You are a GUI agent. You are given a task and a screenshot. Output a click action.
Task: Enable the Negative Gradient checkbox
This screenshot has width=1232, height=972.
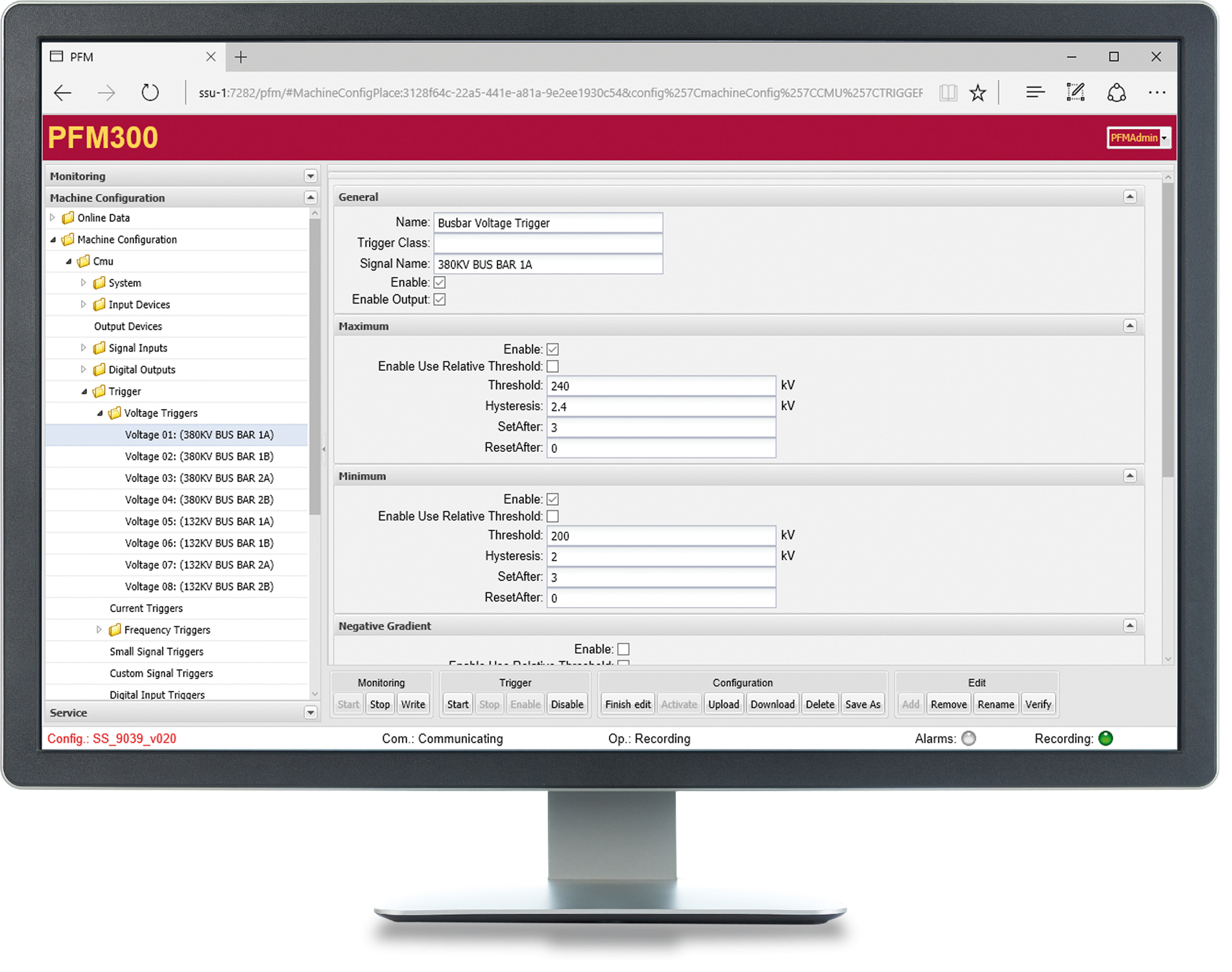tap(623, 649)
